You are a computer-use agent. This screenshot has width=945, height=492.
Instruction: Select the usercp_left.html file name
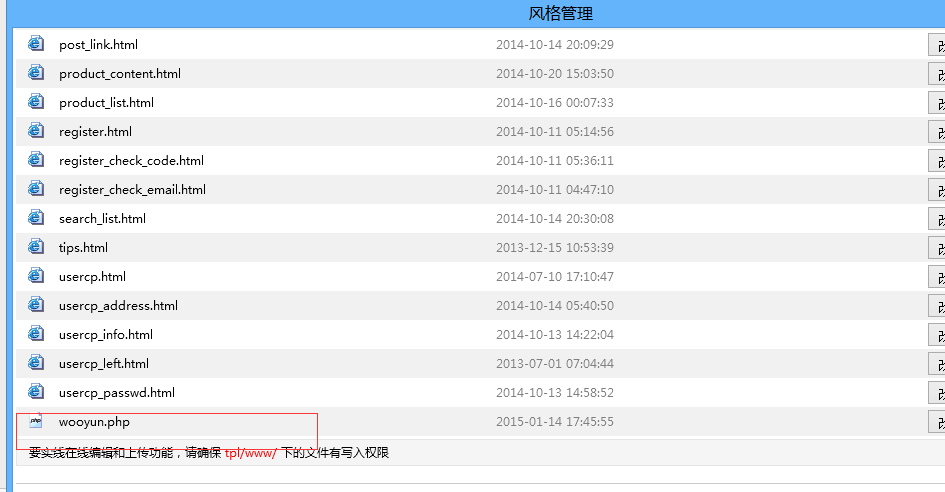(104, 364)
